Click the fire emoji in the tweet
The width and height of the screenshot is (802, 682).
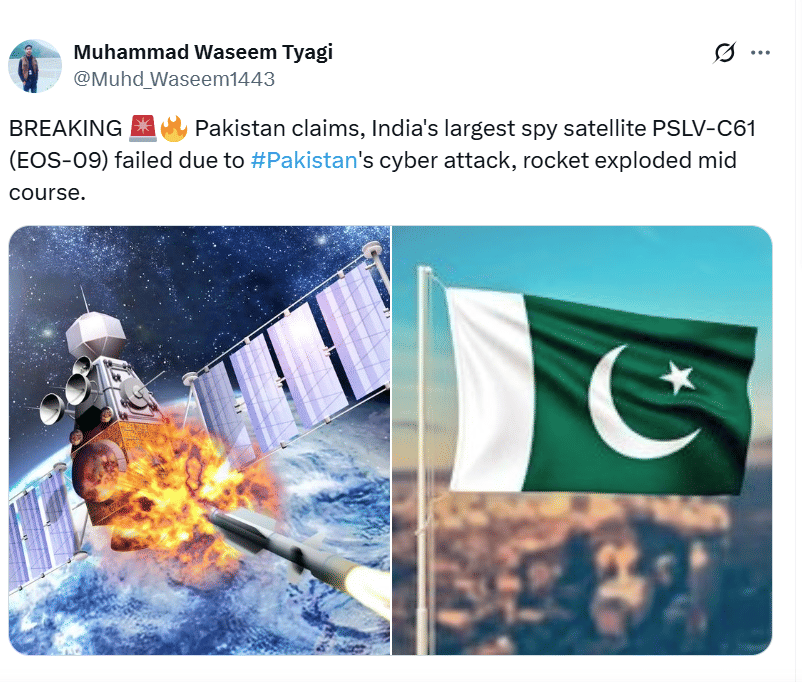click(173, 128)
